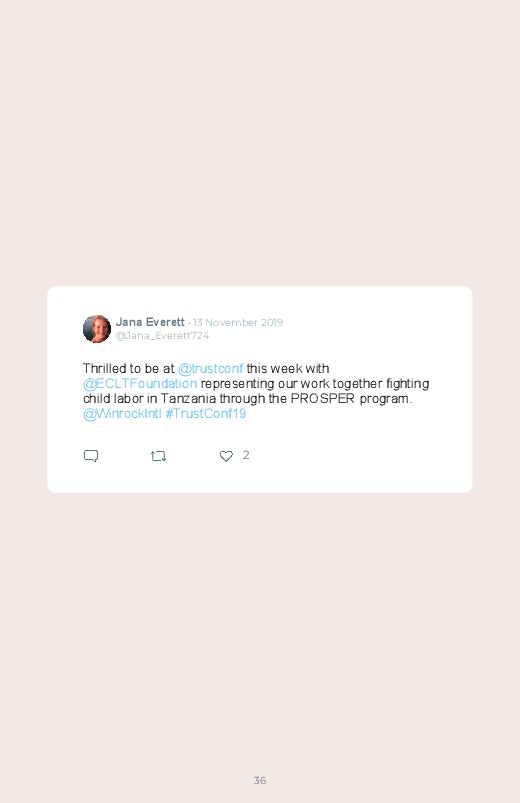Click the retweet arrows icon

(x=158, y=456)
